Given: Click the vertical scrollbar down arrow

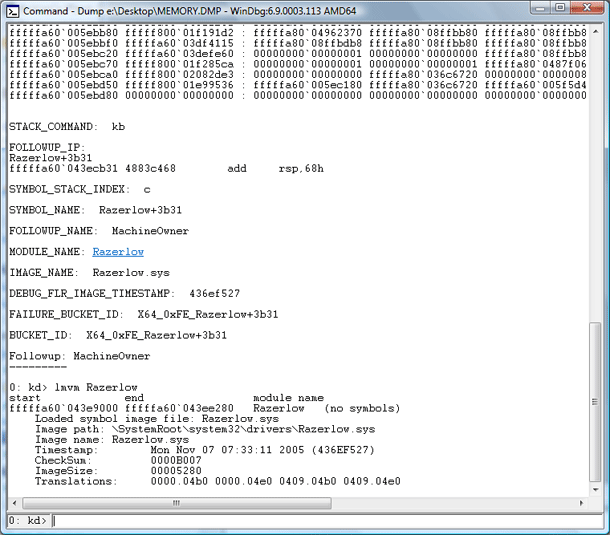Looking at the screenshot, I should coord(595,489).
